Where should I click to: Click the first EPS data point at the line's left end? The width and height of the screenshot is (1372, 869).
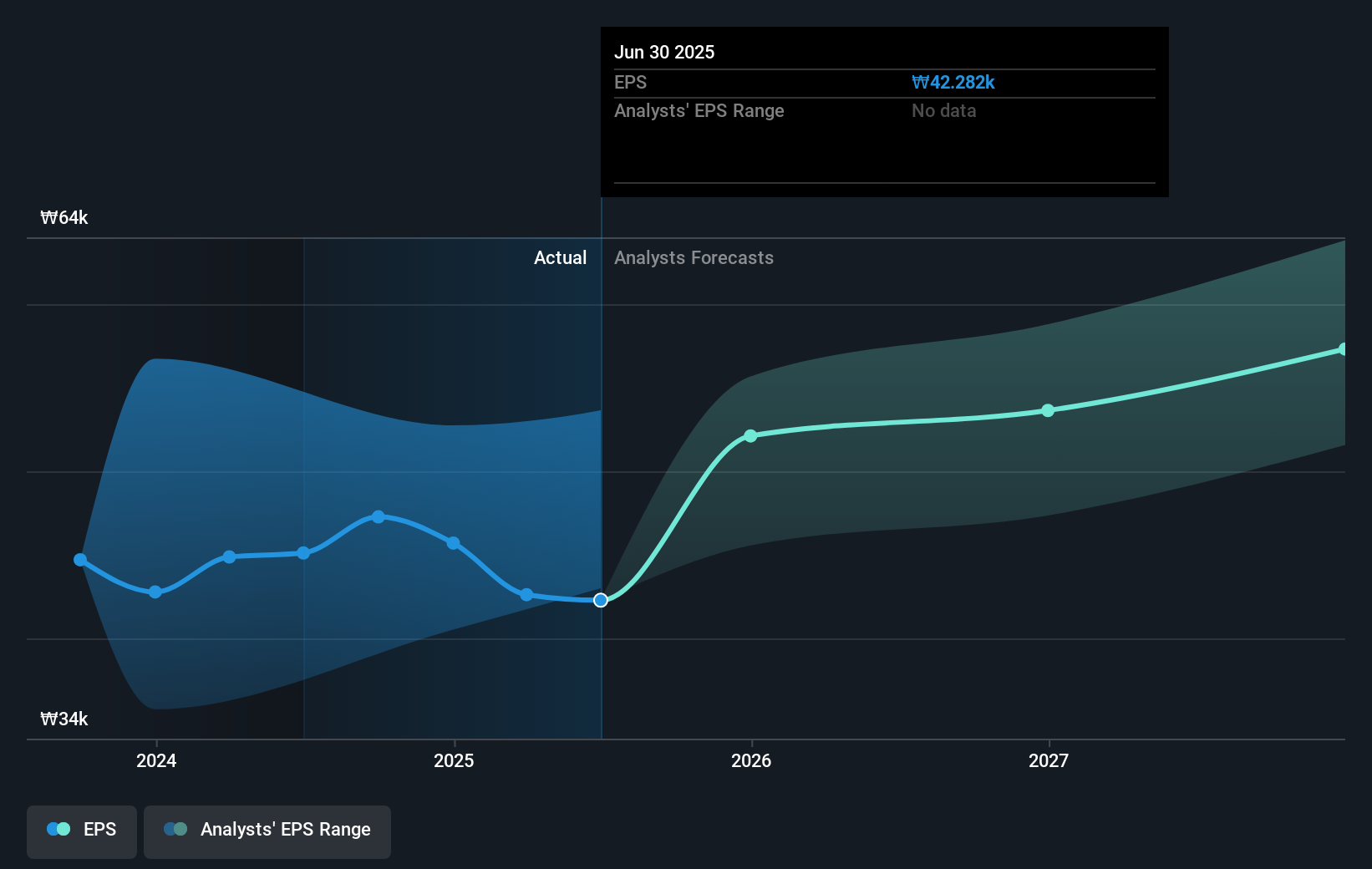pyautogui.click(x=80, y=560)
